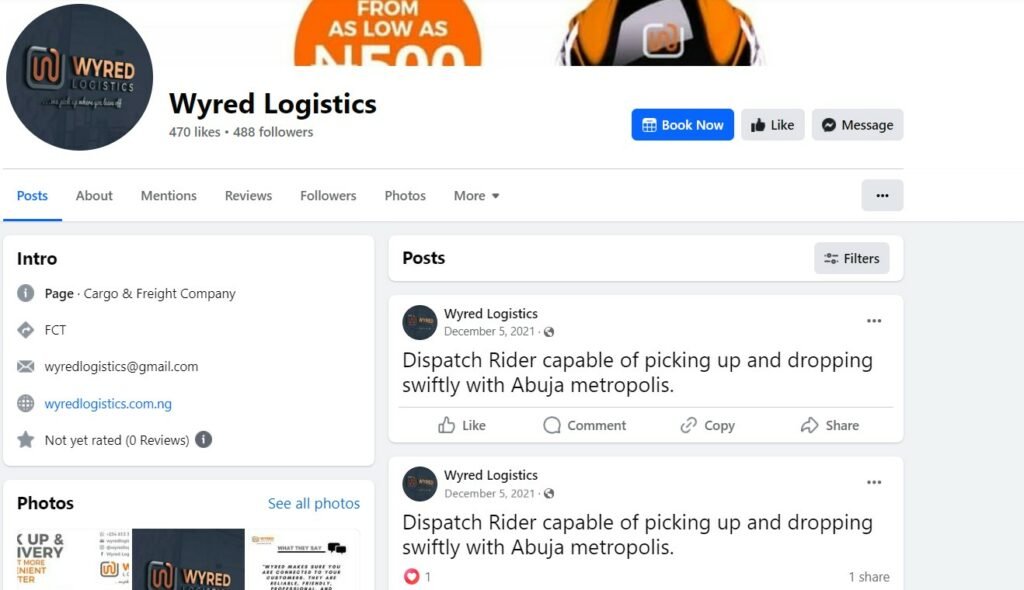This screenshot has height=590, width=1024.
Task: Click the ratings info icon beside Reviews
Action: tap(204, 440)
